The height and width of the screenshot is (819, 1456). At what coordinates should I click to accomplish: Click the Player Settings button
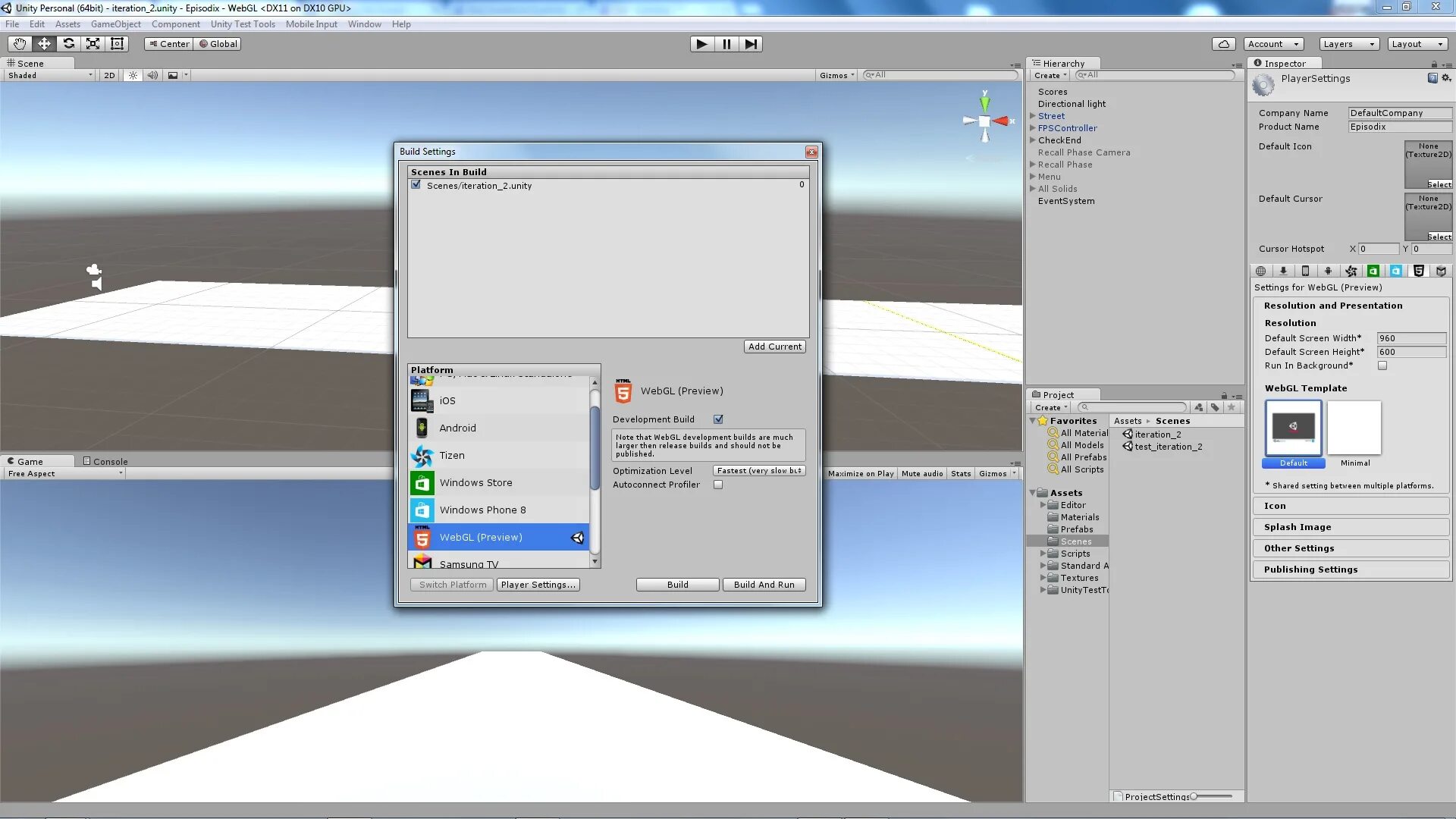coord(538,585)
